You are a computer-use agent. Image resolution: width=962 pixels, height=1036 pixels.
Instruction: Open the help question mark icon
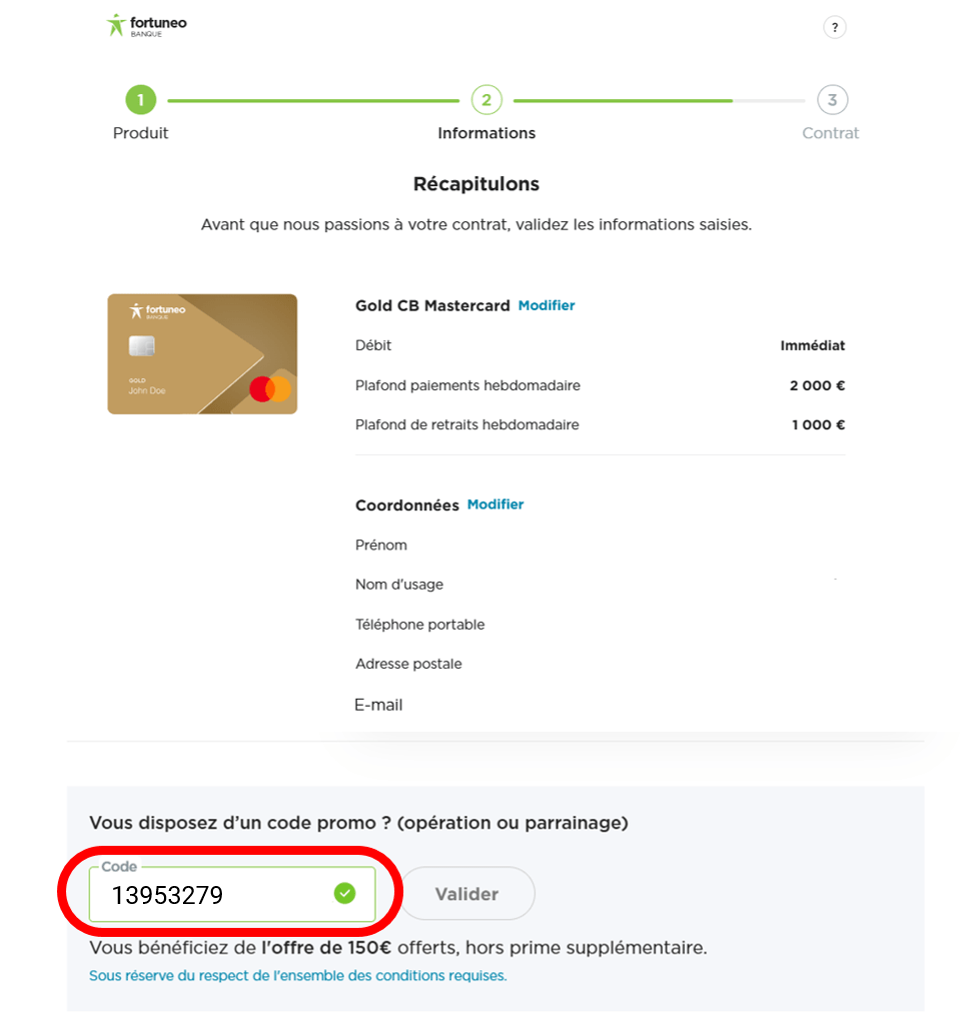[x=835, y=27]
